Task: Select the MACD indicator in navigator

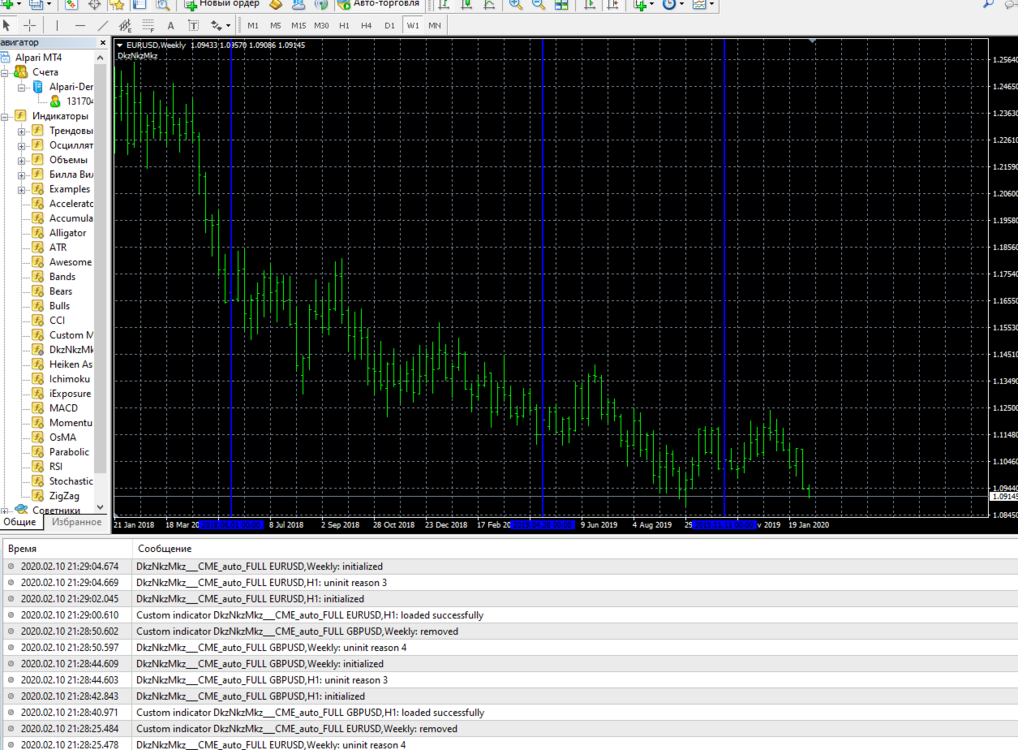Action: tap(63, 408)
